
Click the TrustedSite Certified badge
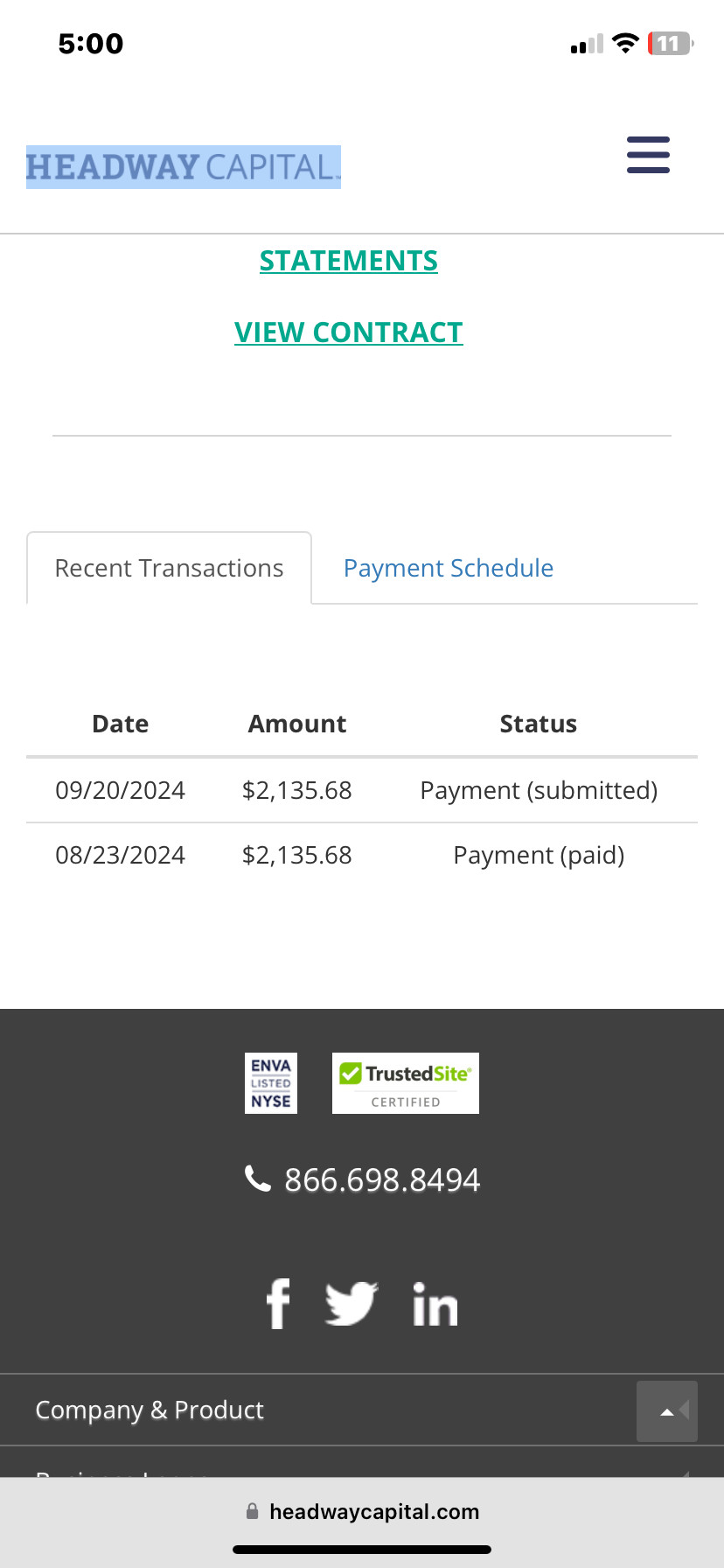click(x=406, y=1083)
